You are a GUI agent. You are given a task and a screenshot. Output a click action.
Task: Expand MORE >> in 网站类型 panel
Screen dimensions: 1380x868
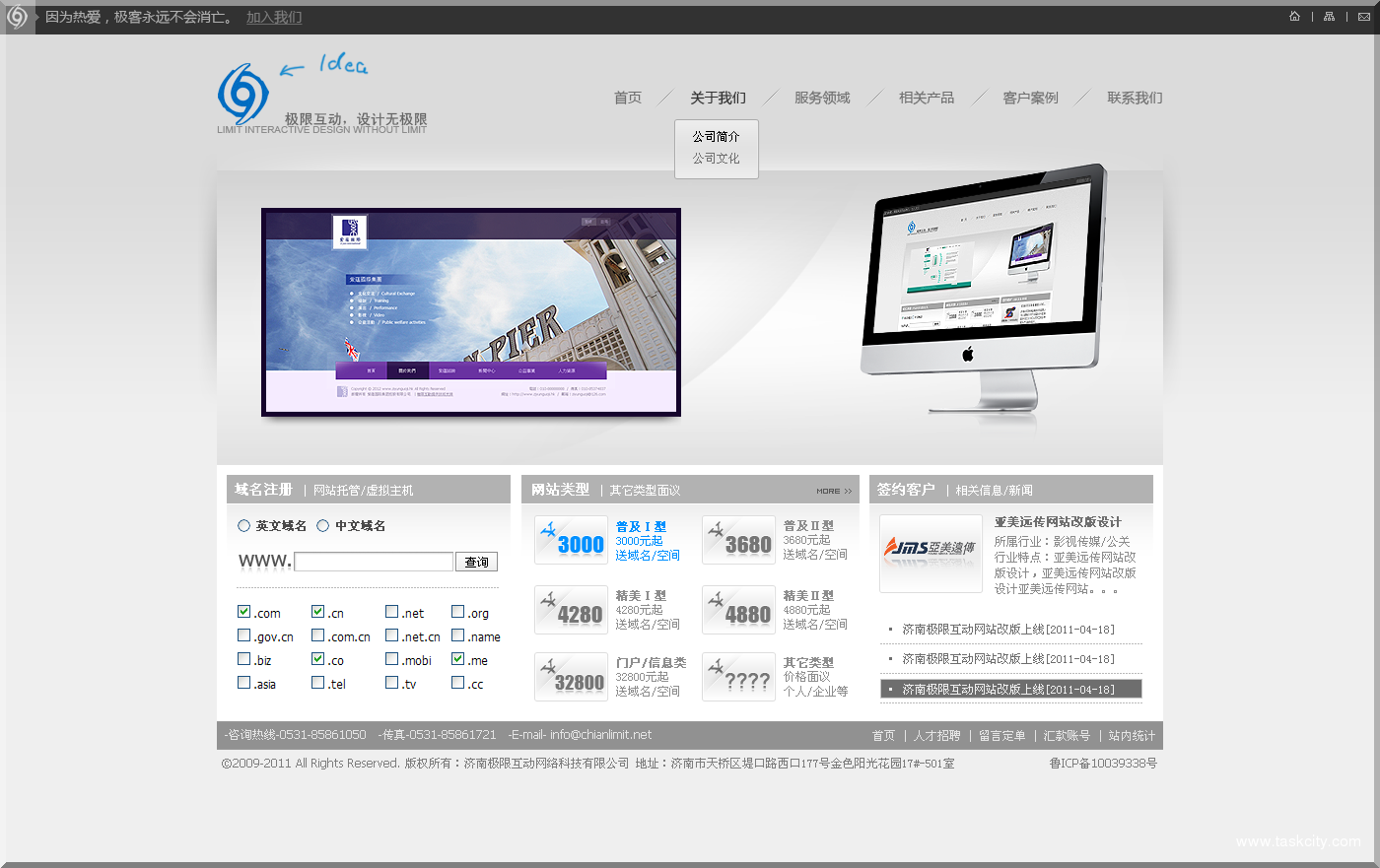click(x=833, y=491)
